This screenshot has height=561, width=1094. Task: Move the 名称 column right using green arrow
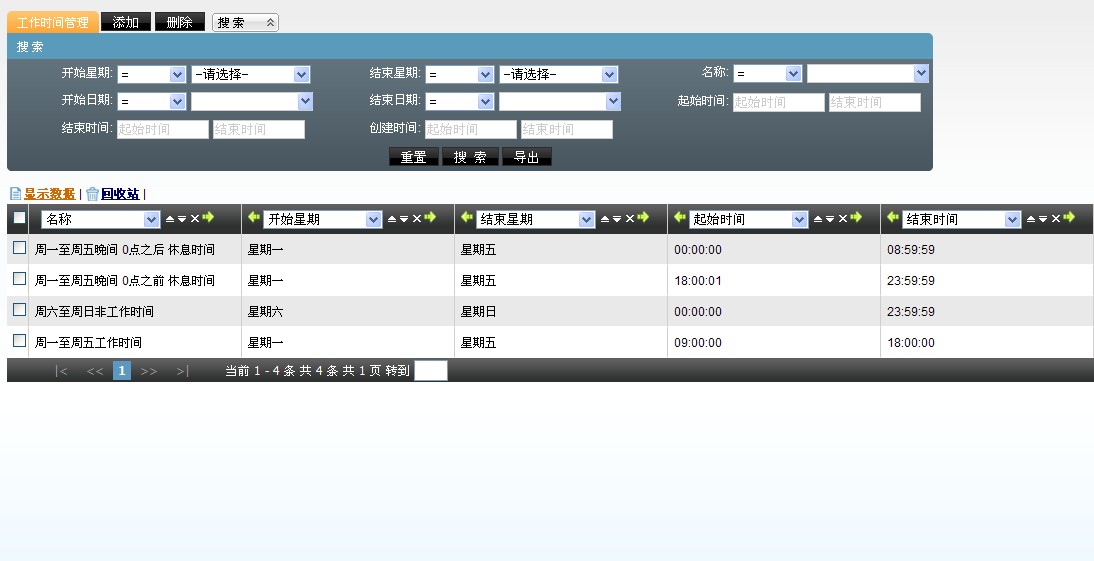click(x=208, y=218)
